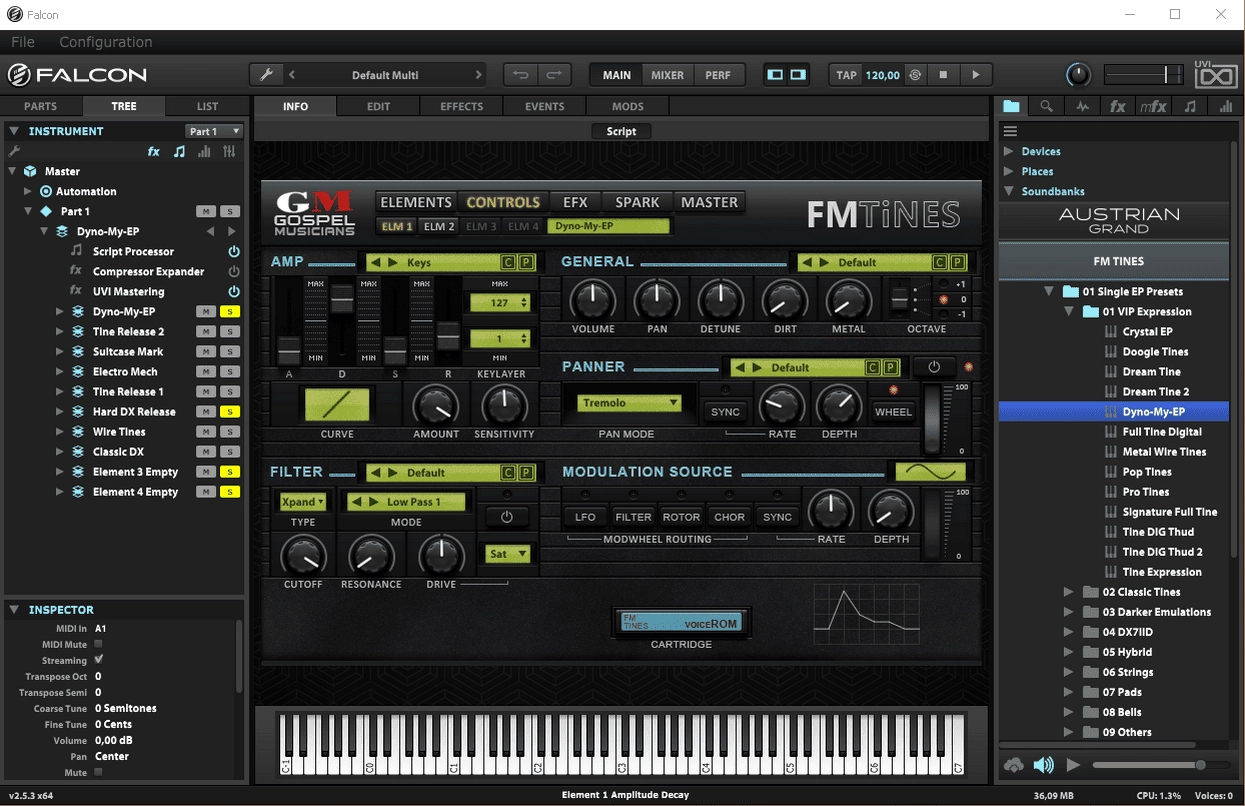Switch to the MODS tab
This screenshot has height=806, width=1245.
pyautogui.click(x=628, y=107)
